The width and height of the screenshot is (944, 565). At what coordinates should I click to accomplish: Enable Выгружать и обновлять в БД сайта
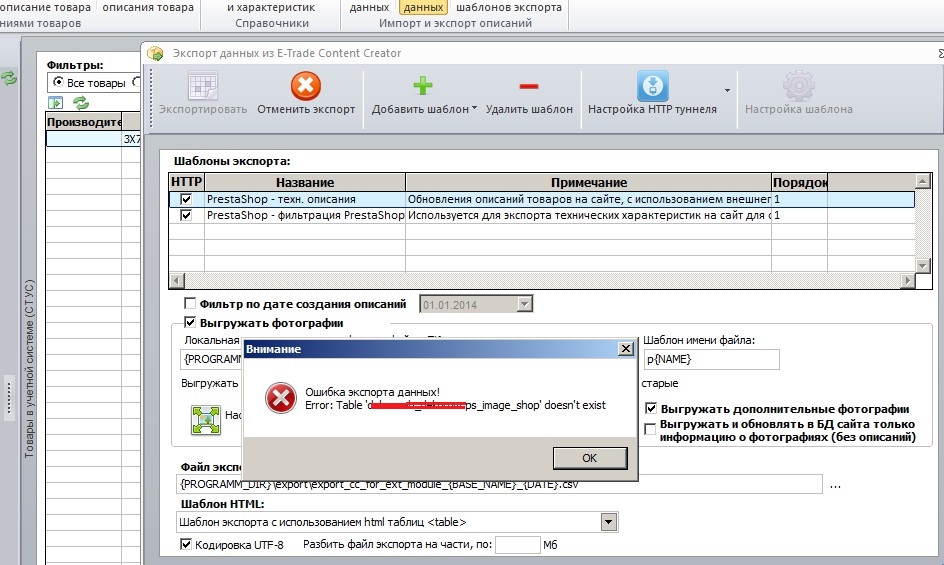(x=650, y=429)
